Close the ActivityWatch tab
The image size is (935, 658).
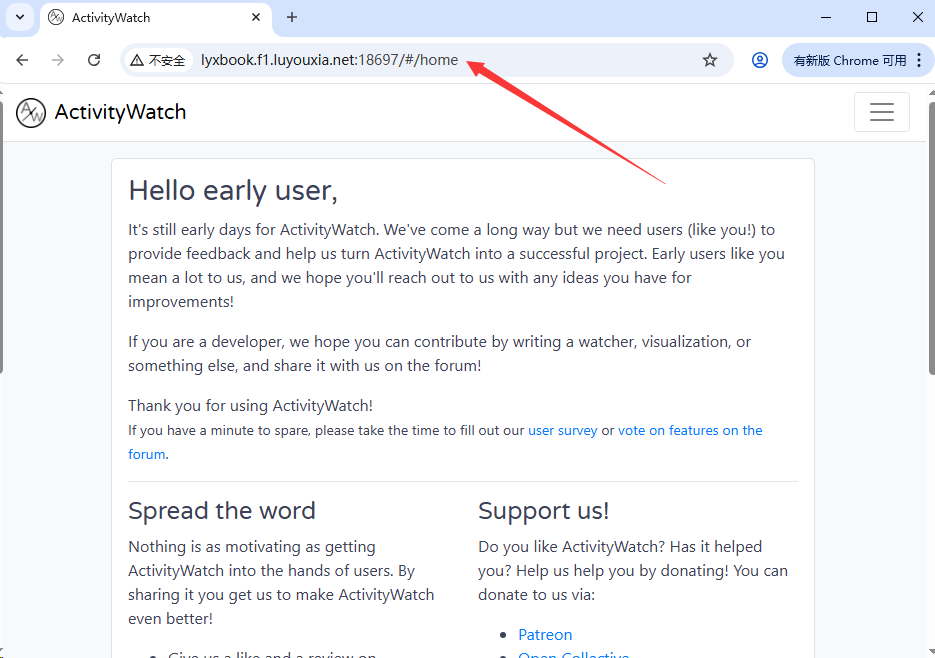pos(256,17)
